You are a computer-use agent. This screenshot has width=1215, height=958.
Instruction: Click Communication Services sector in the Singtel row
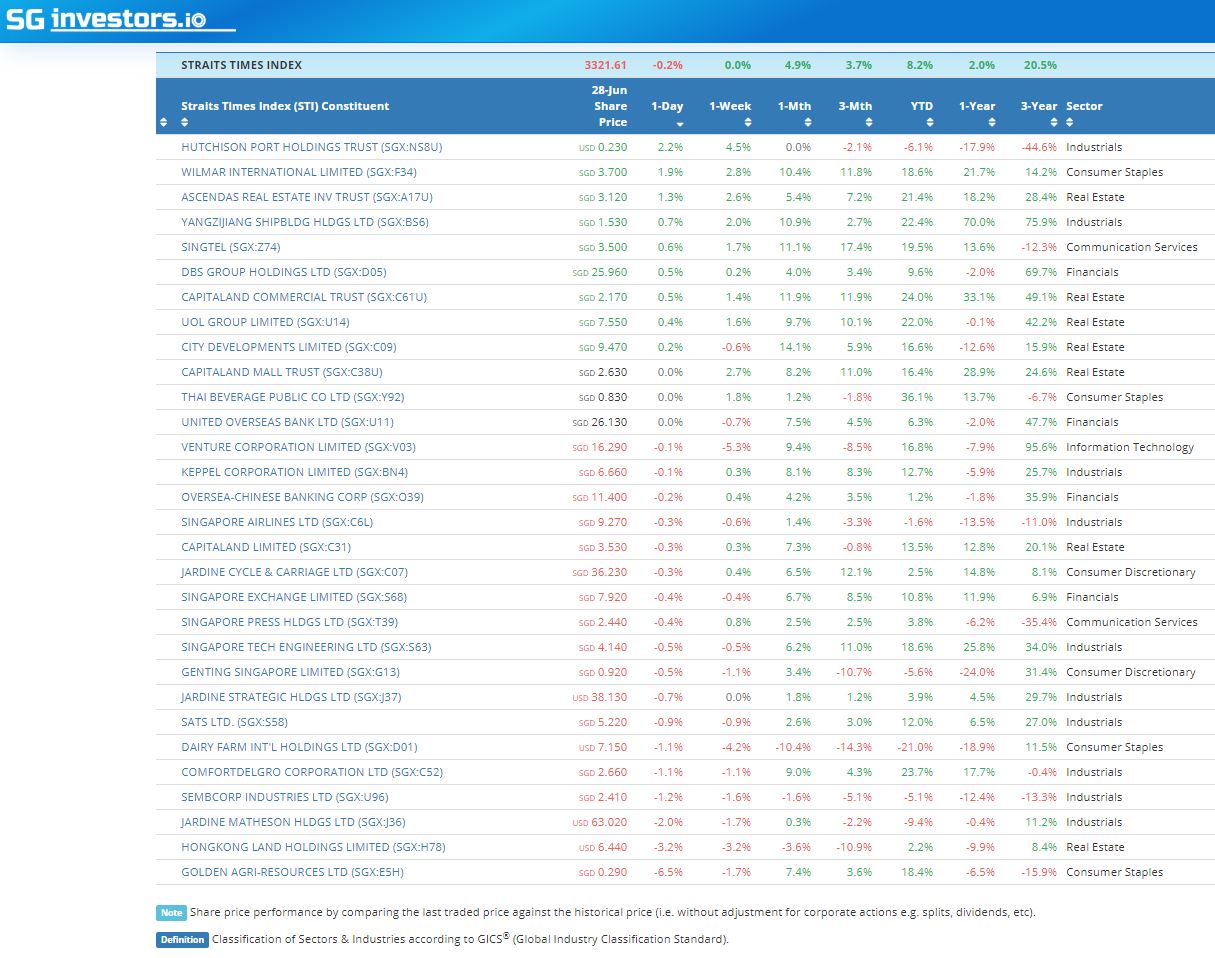(x=1131, y=247)
